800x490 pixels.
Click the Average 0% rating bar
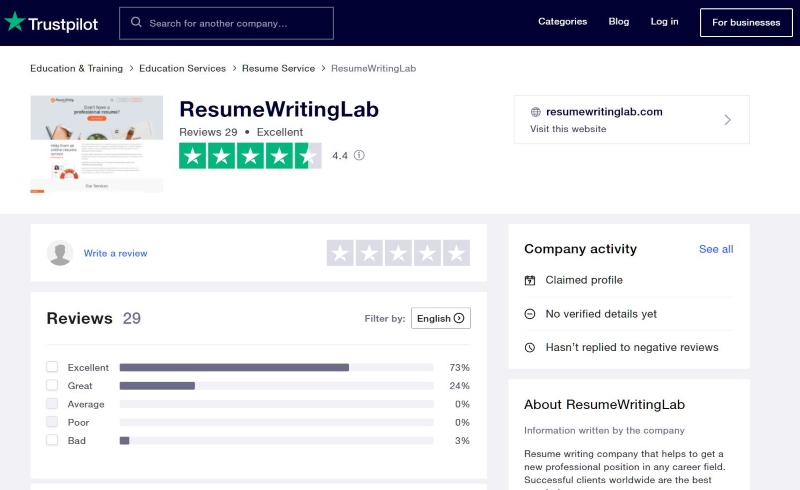277,404
